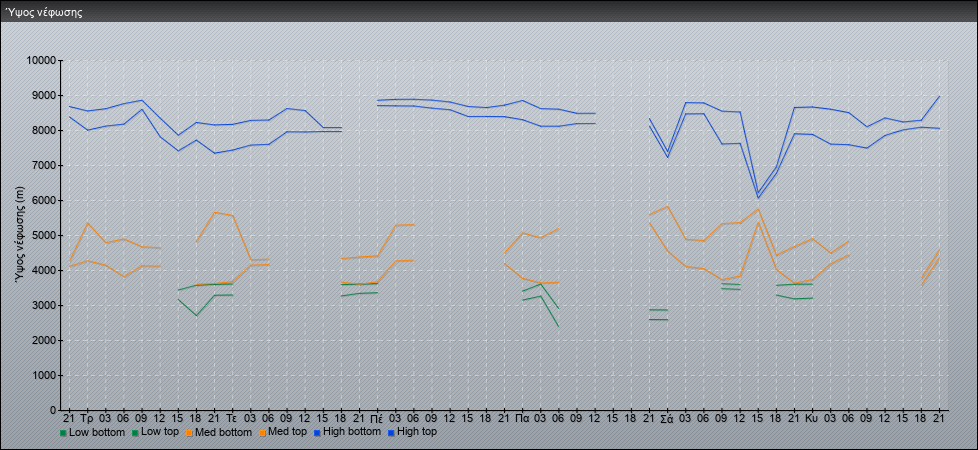978x450 pixels.
Task: Click the 1000 value on the vertical axis
Action: pyautogui.click(x=44, y=375)
